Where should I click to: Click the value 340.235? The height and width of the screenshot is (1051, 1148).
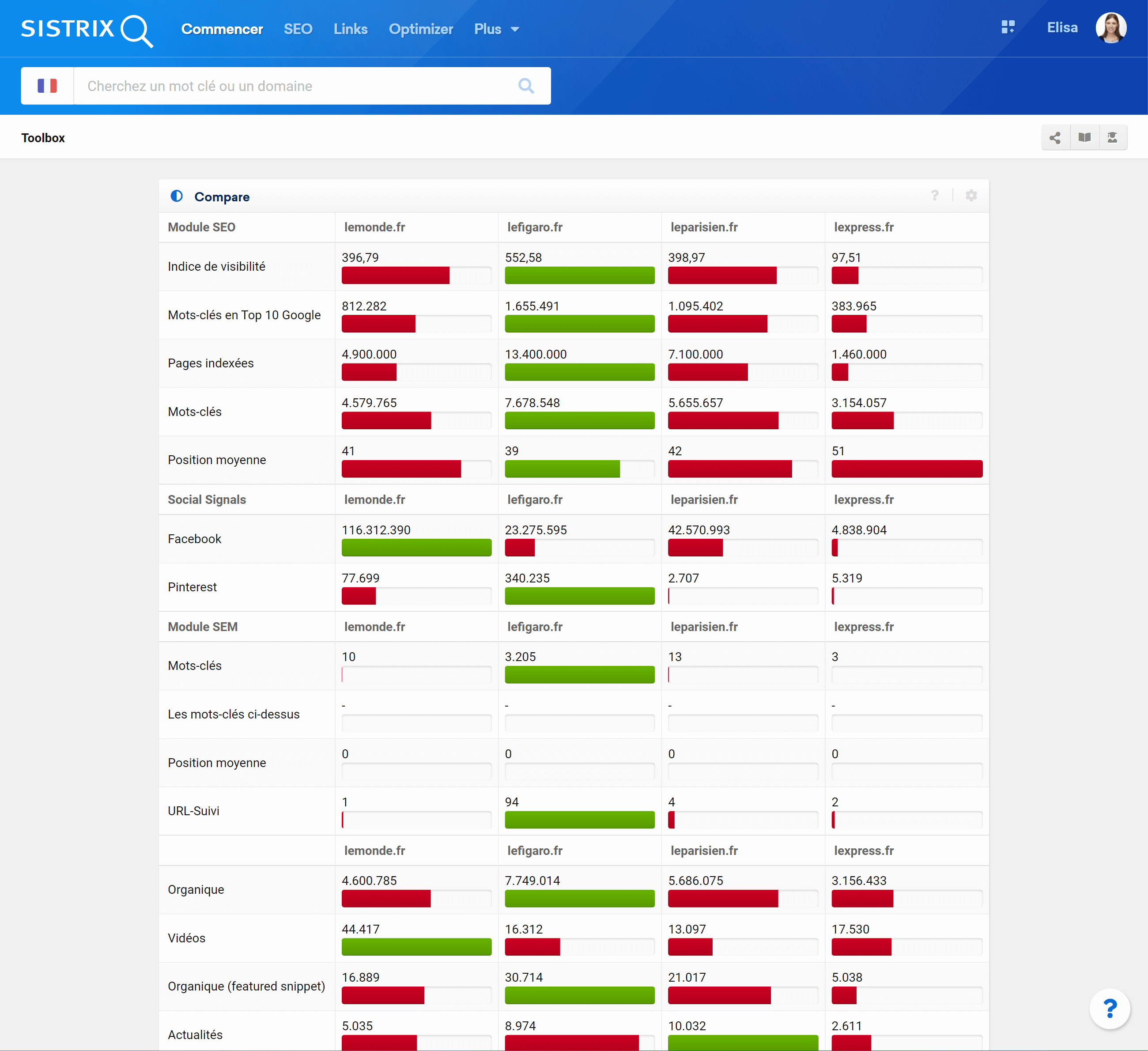click(527, 578)
